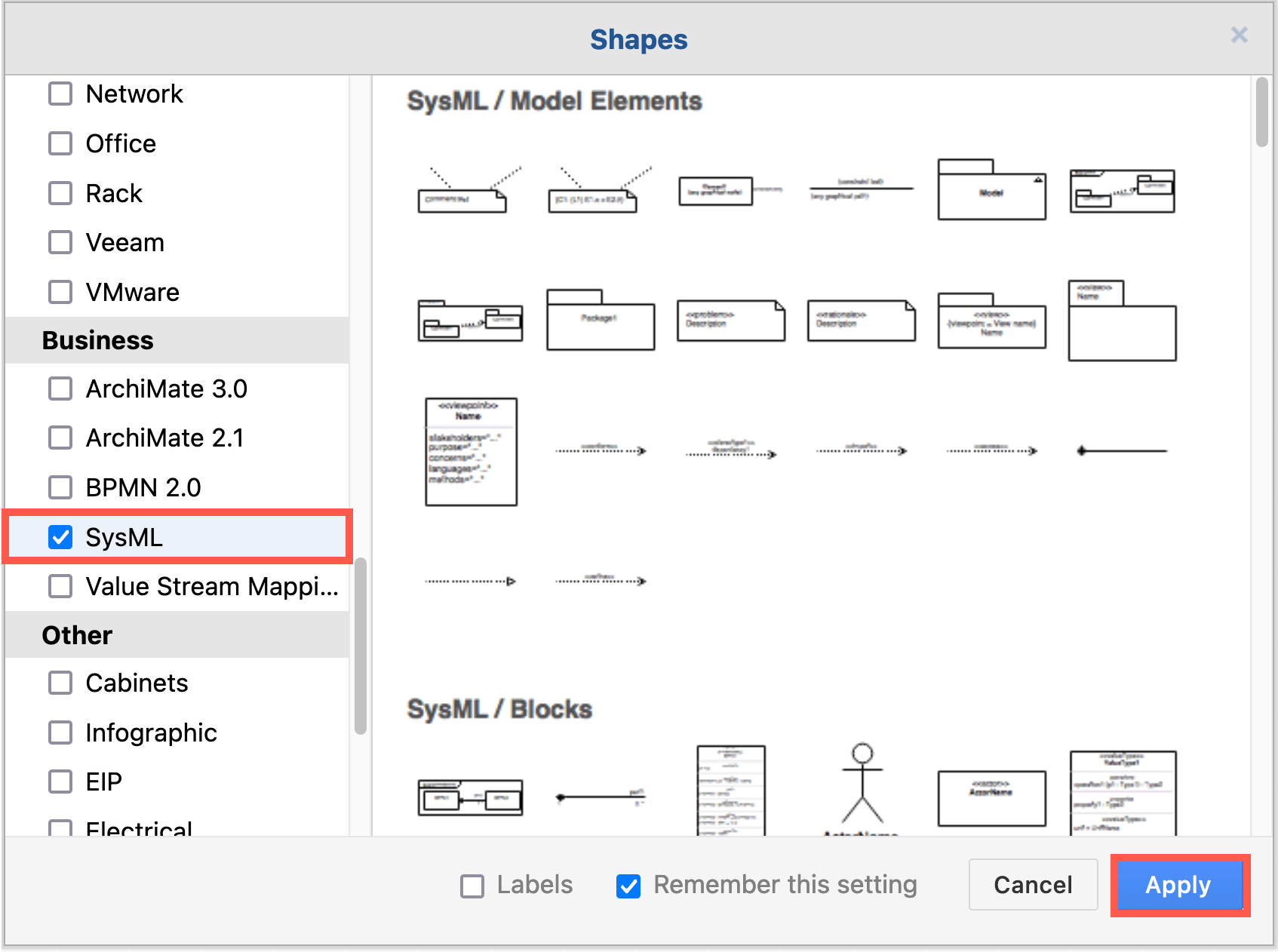Cancel the Shapes dialog
This screenshot has width=1278, height=952.
(1032, 885)
